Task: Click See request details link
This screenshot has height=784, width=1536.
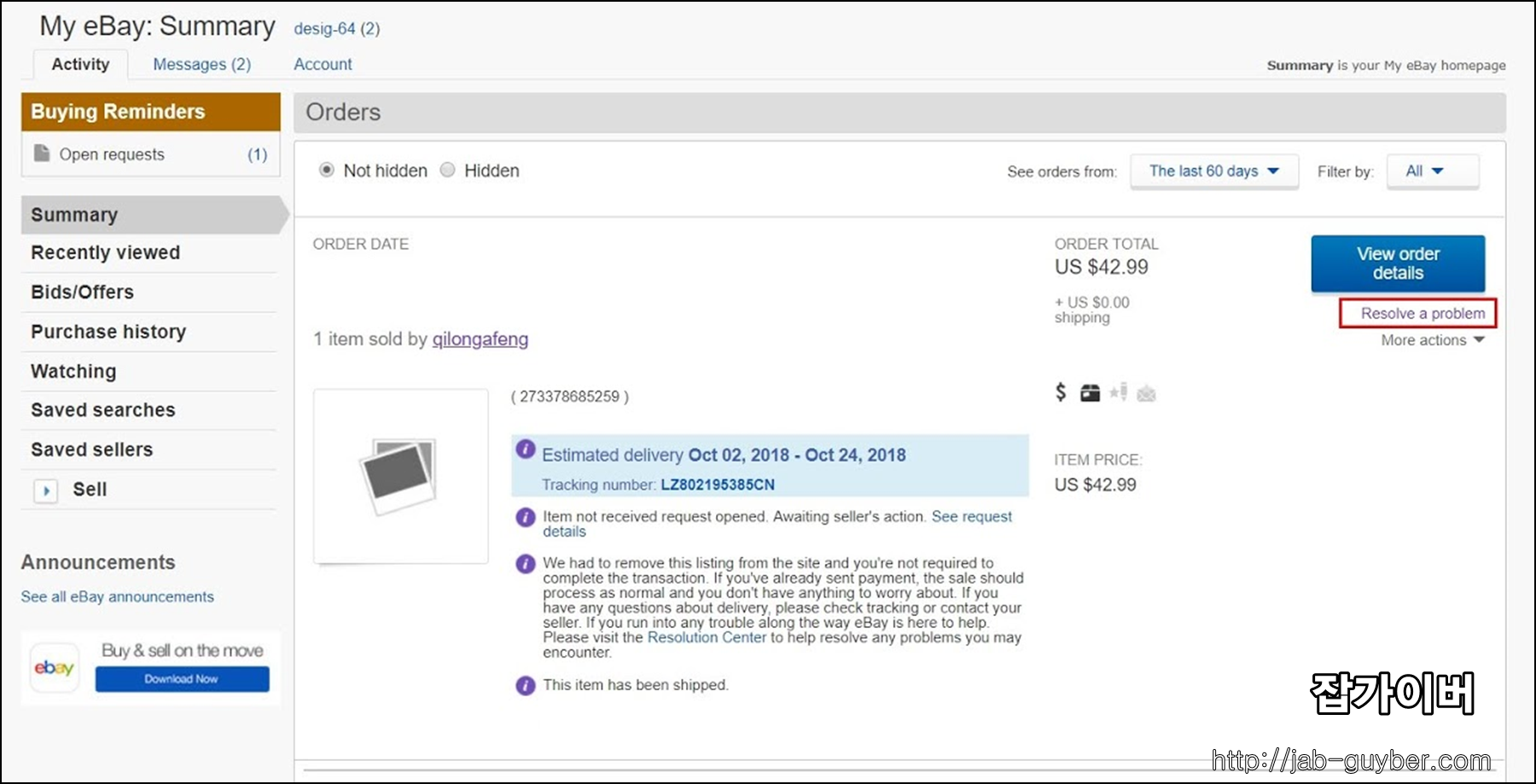Action: (x=971, y=517)
